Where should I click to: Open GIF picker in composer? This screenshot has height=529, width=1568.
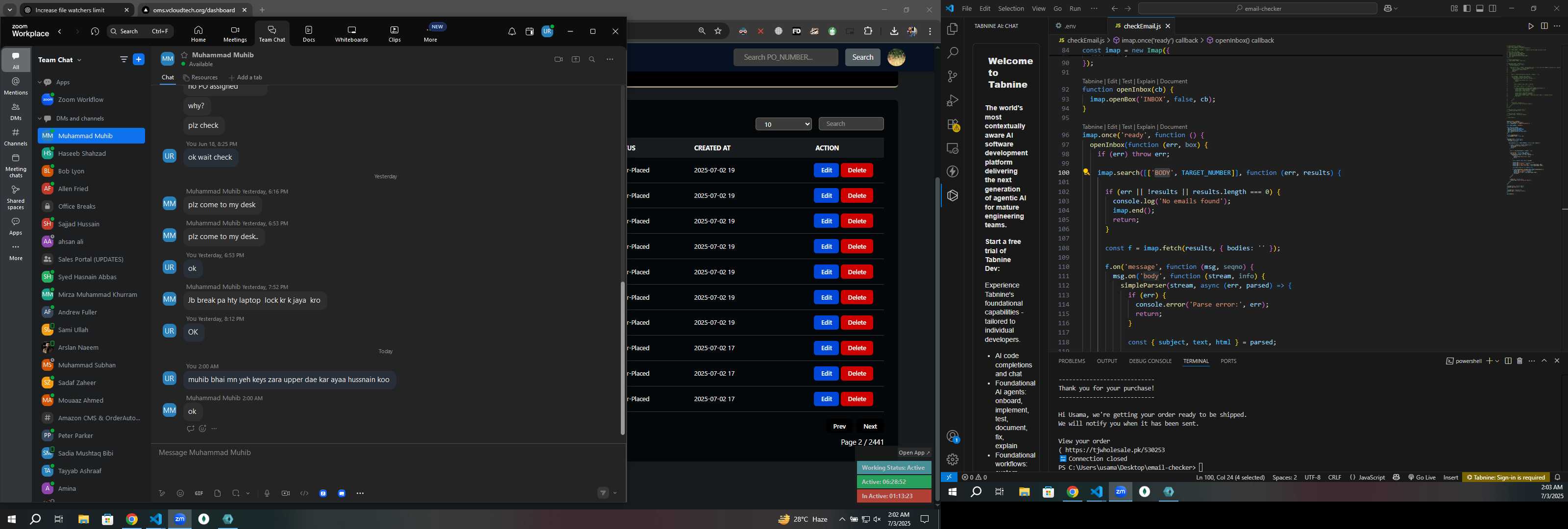(199, 493)
